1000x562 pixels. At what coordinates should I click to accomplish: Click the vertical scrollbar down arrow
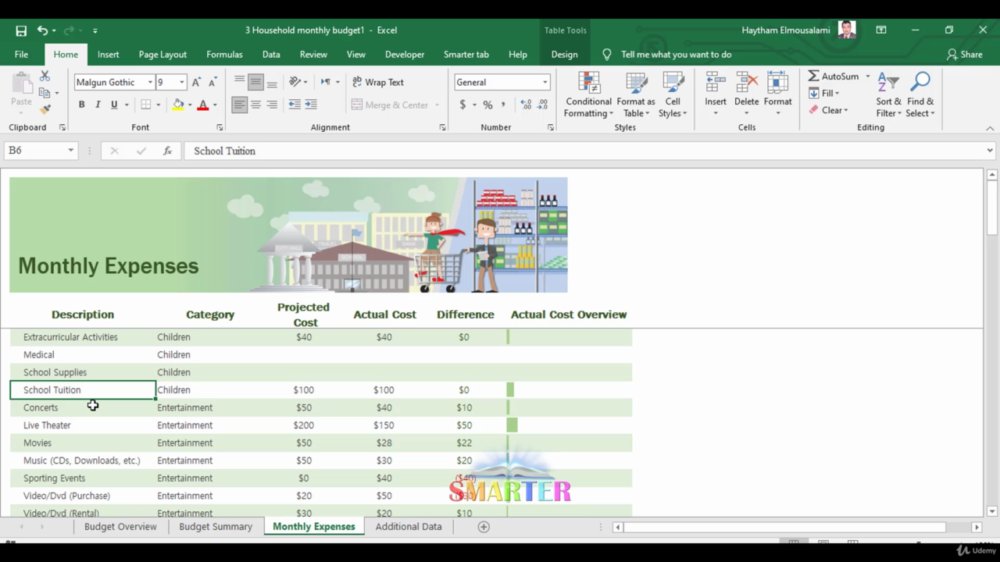point(992,511)
